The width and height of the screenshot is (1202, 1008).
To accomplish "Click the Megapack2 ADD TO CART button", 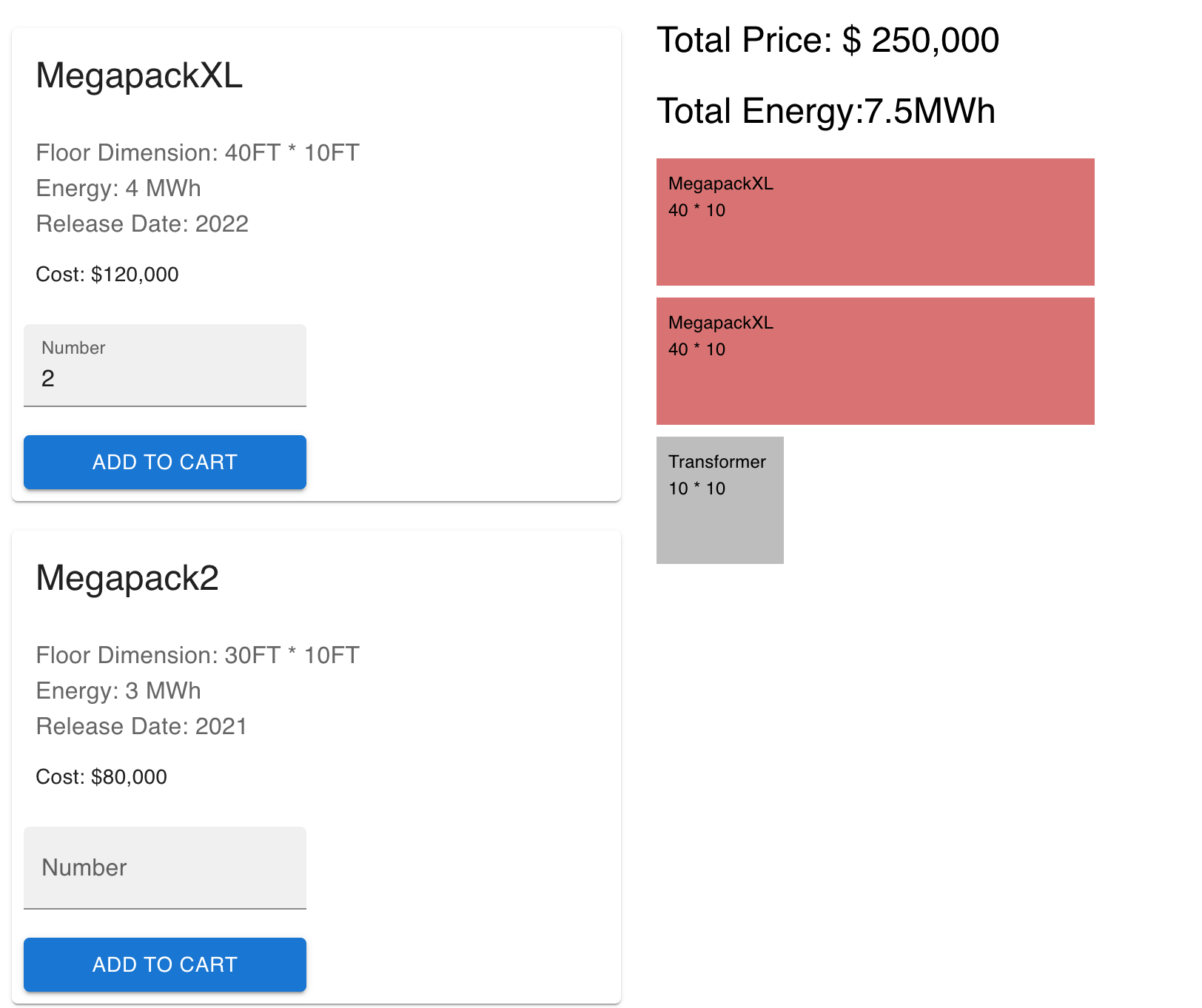I will pos(164,964).
